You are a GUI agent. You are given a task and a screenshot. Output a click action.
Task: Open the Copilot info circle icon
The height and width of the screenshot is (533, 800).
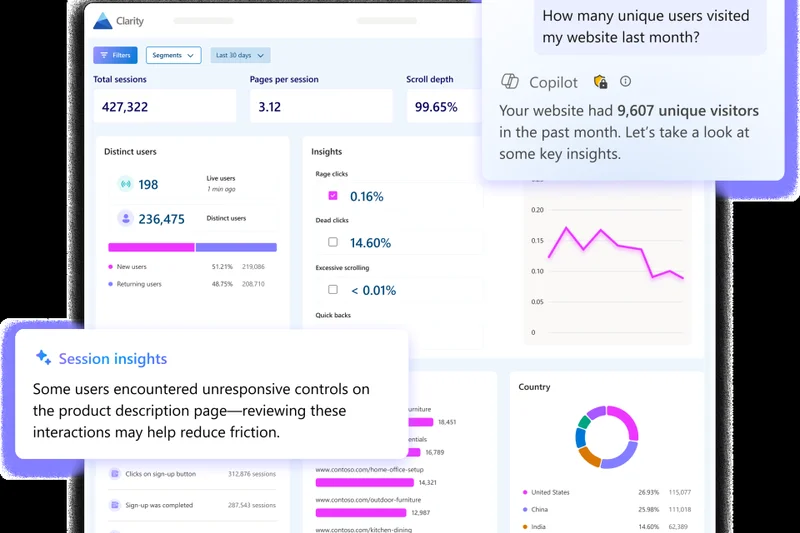(x=626, y=81)
